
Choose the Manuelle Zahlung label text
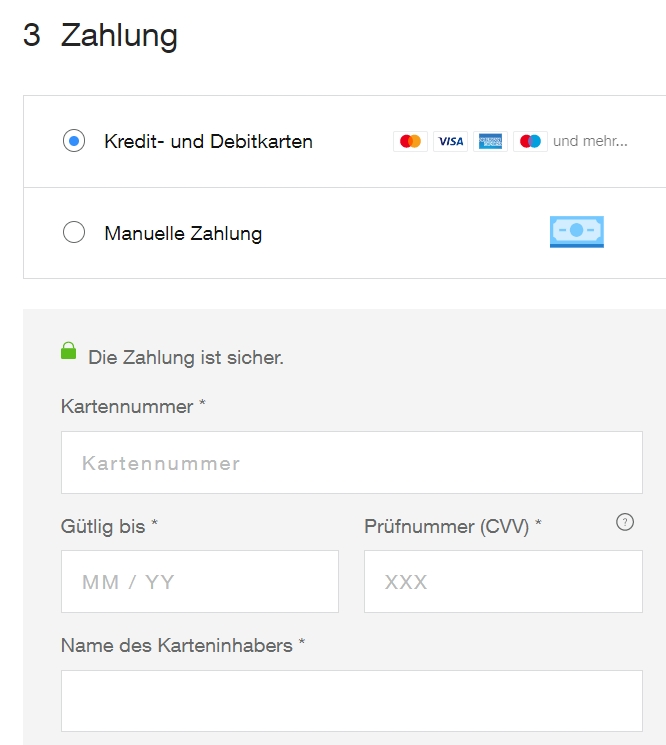click(183, 233)
